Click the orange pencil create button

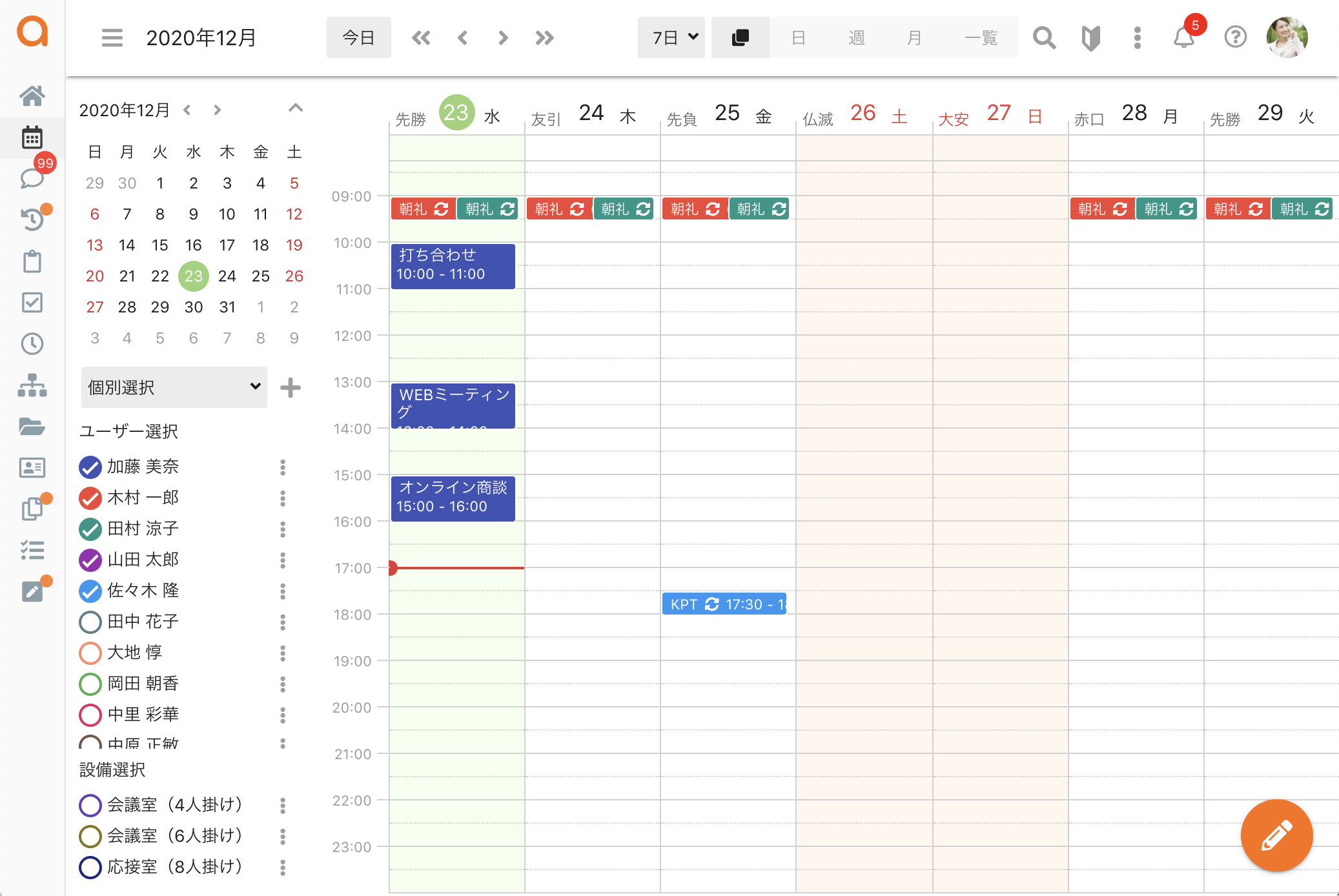click(1276, 835)
